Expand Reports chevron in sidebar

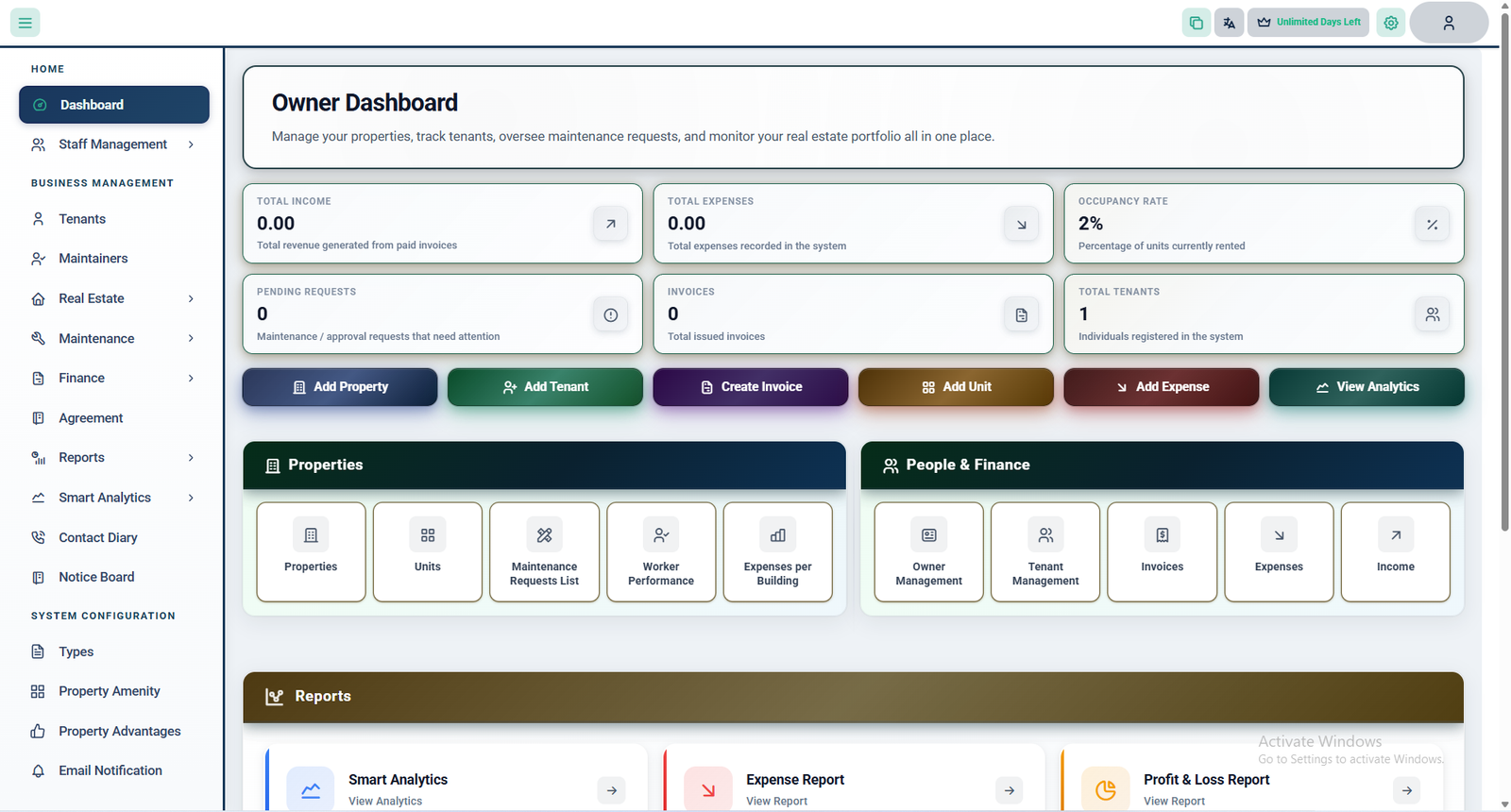point(191,458)
